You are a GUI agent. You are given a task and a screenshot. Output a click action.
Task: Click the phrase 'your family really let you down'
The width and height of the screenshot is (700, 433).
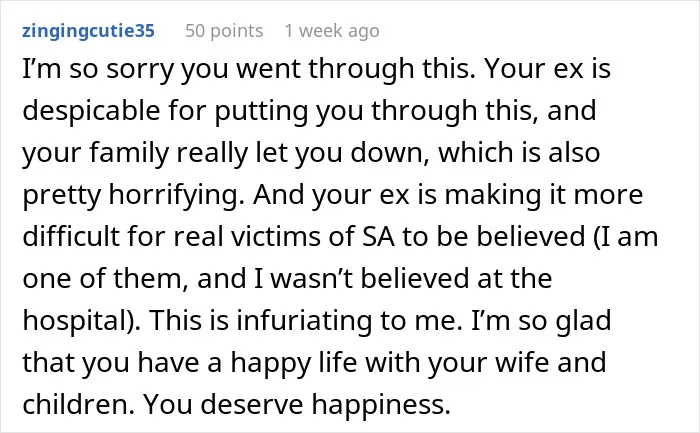click(x=225, y=153)
